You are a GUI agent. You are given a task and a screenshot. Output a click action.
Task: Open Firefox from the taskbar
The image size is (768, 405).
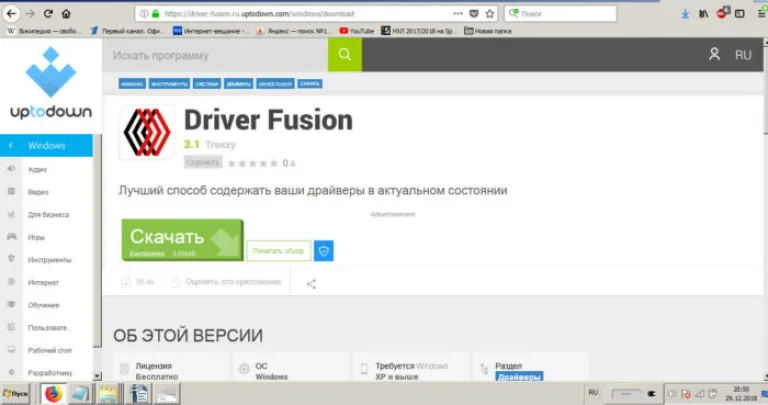click(53, 394)
